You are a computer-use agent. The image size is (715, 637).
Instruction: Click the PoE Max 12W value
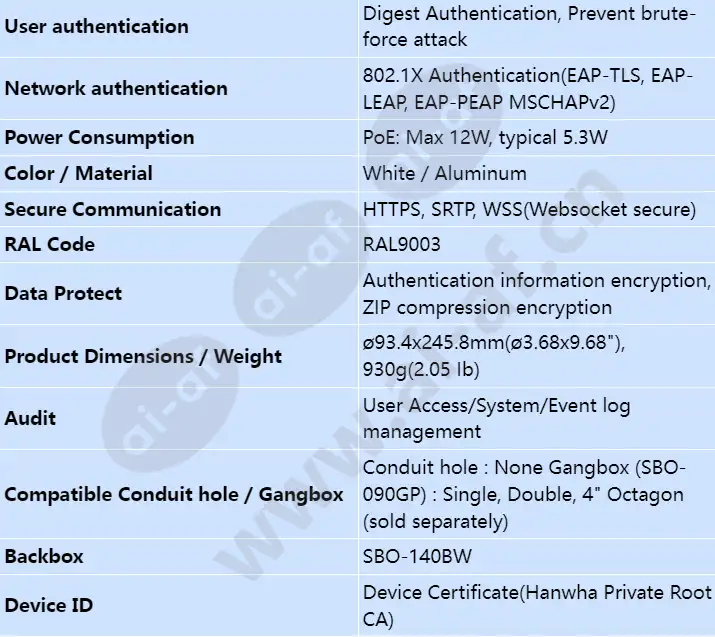click(485, 137)
